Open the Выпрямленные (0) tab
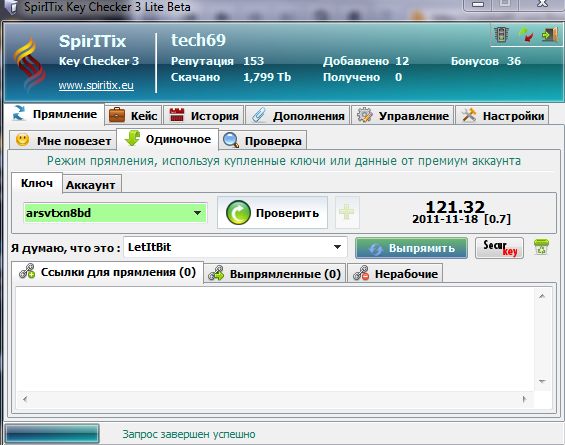 coord(275,274)
